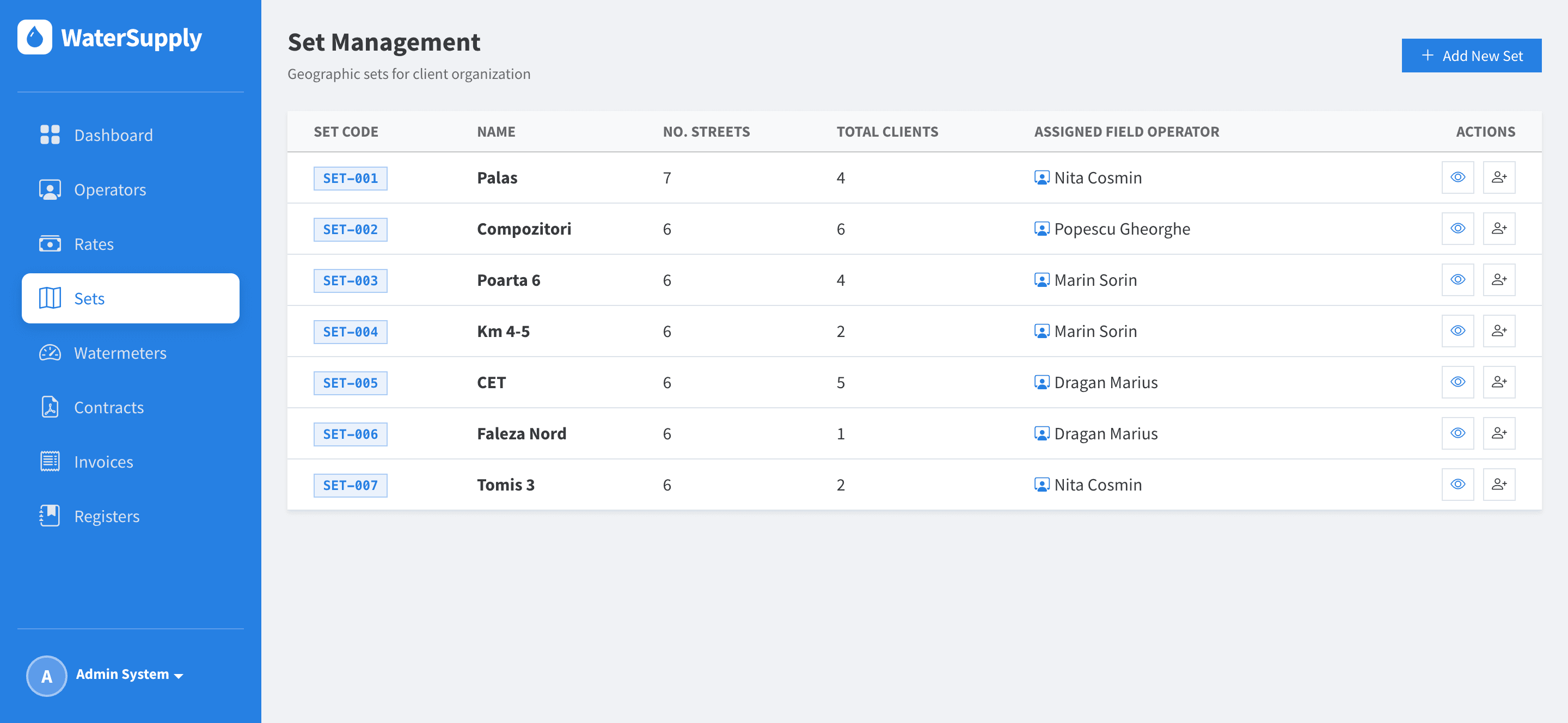Assign operator to set Palas
The width and height of the screenshot is (1568, 723).
point(1499,177)
